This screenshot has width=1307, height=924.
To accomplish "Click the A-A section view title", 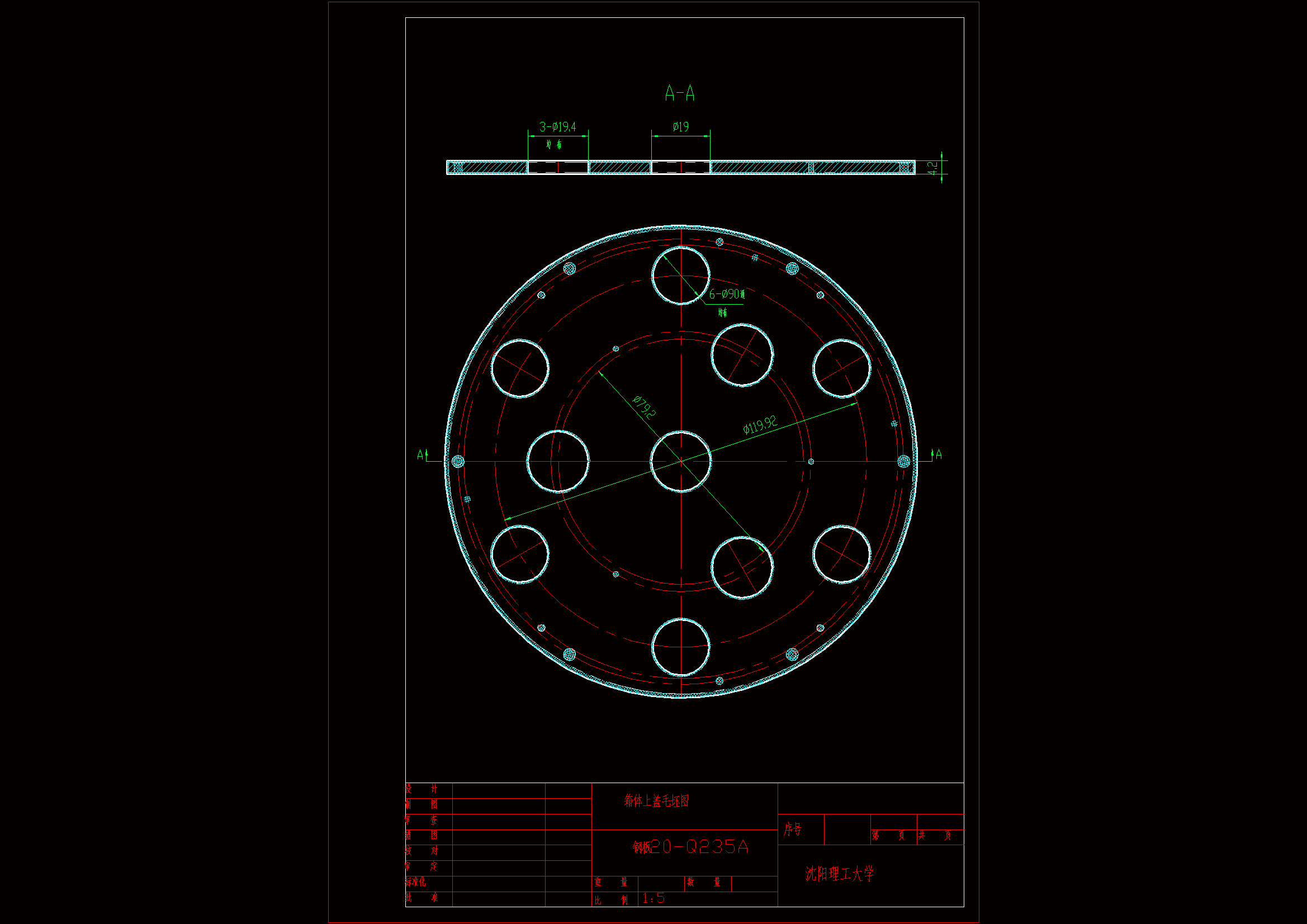I will click(680, 93).
